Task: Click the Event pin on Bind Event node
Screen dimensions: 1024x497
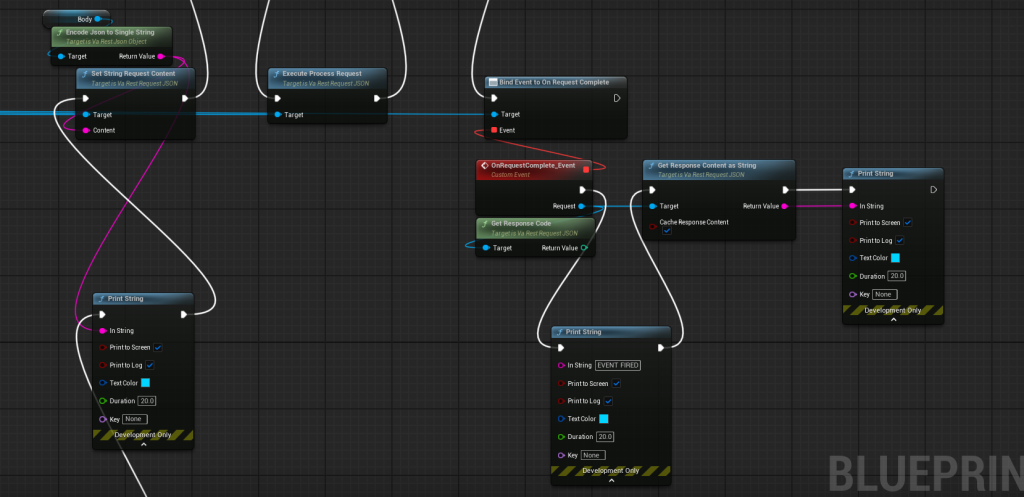Action: point(494,130)
